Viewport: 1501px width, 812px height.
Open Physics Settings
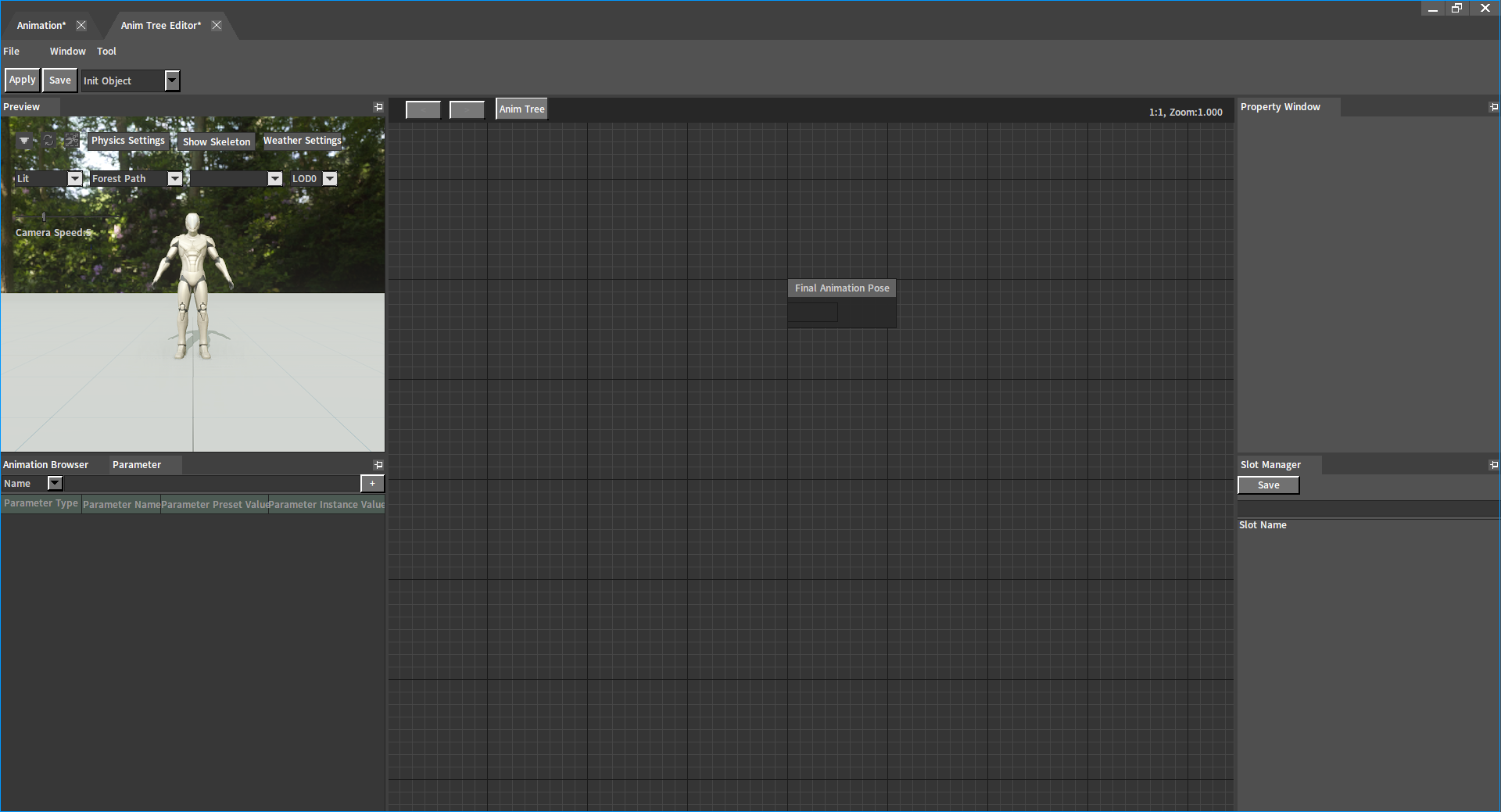point(128,141)
